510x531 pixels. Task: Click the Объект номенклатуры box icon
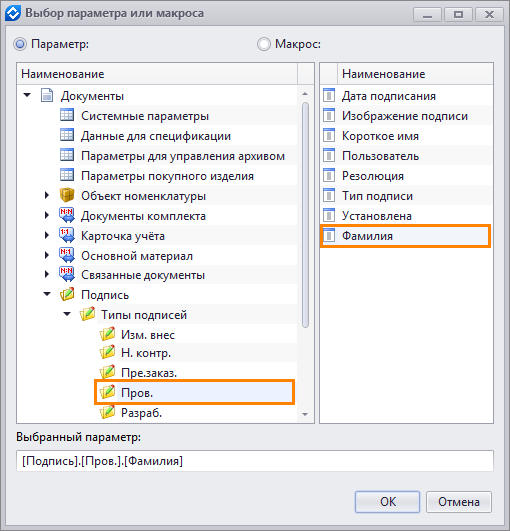point(67,195)
